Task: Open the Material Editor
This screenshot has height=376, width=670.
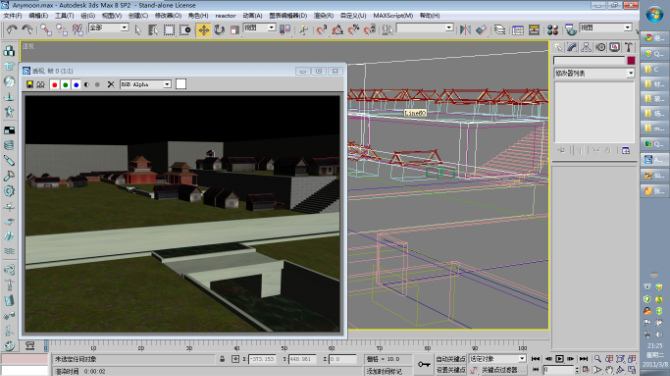Action: pos(552,30)
